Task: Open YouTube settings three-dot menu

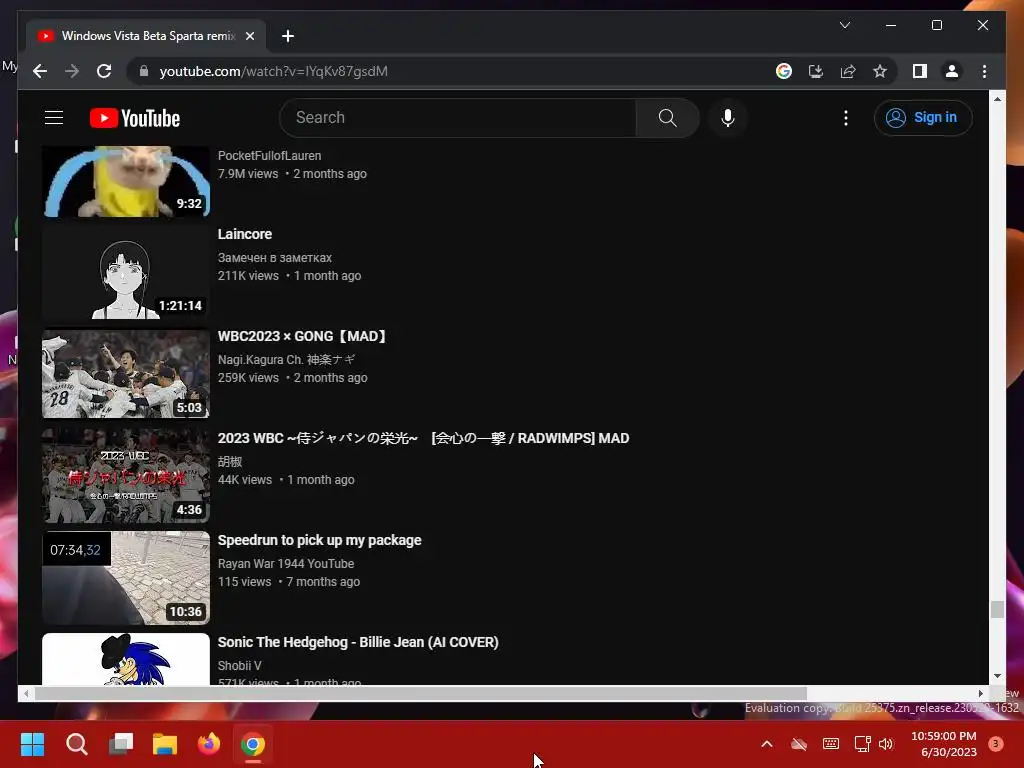Action: click(x=846, y=118)
